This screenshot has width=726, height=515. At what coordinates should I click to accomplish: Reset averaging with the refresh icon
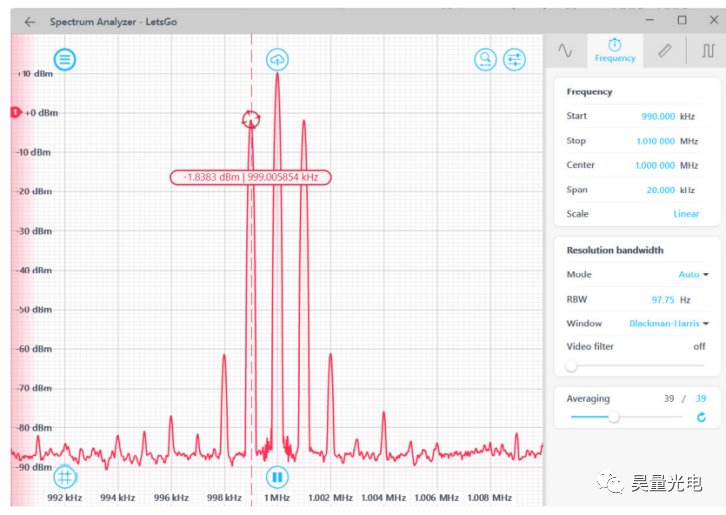(701, 417)
